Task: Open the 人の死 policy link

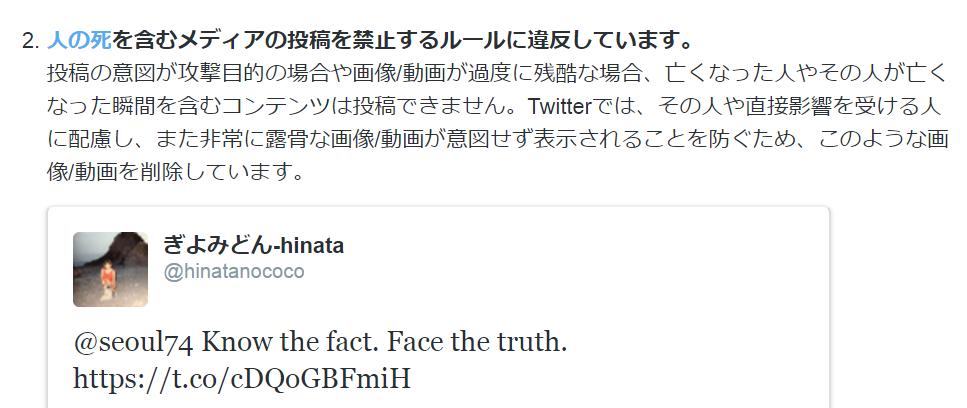Action: click(79, 41)
